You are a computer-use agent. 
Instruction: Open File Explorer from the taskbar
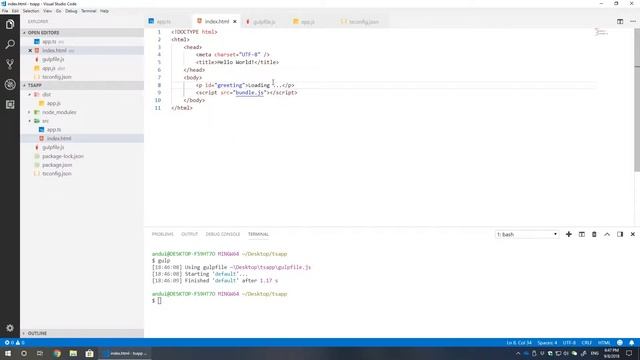73,353
